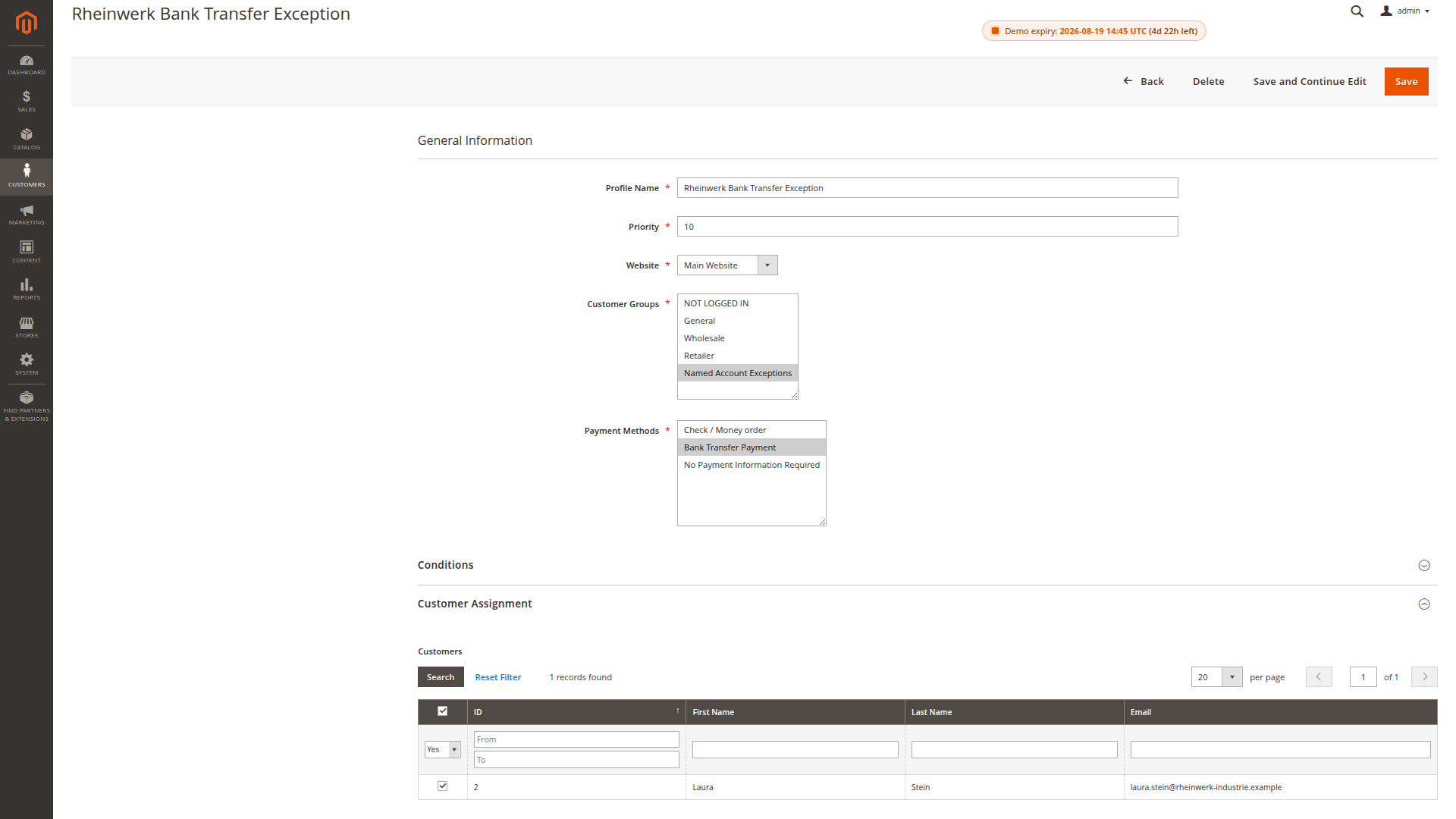
Task: Click the Reset Filter link
Action: (498, 677)
